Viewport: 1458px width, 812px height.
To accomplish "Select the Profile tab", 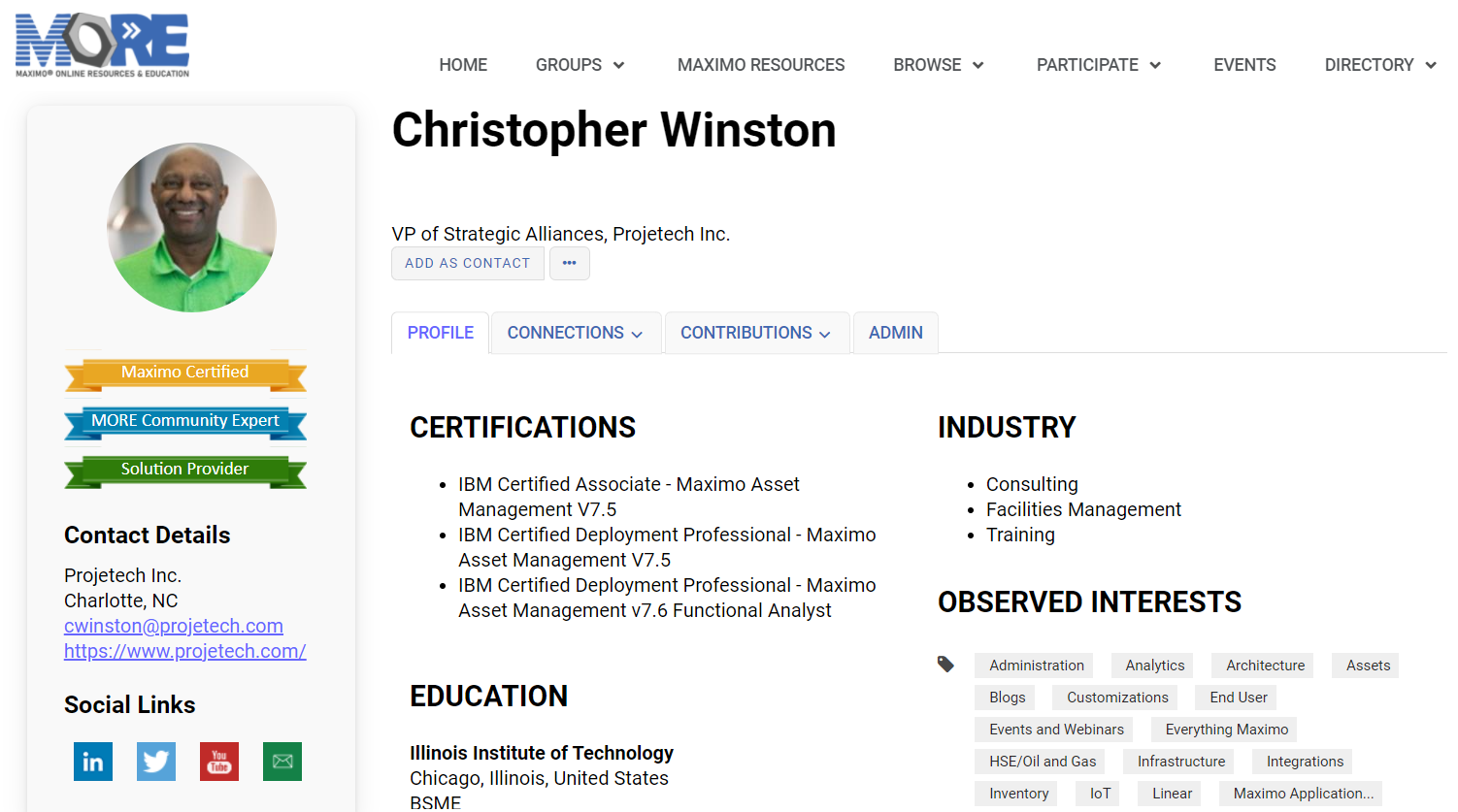I will click(441, 333).
